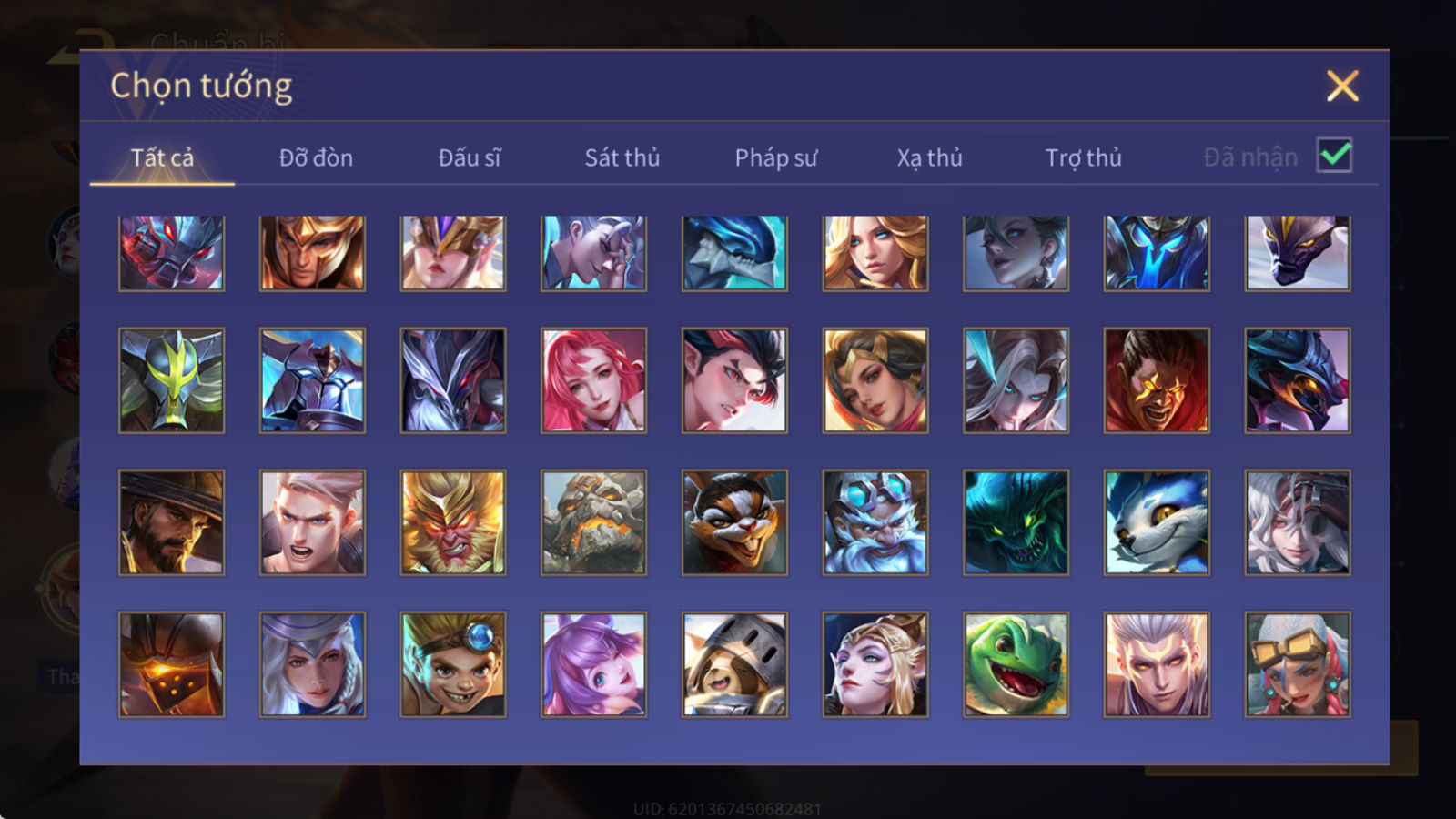Choose the blue wolf hero portrait
The image size is (1456, 819).
pyautogui.click(x=1157, y=522)
